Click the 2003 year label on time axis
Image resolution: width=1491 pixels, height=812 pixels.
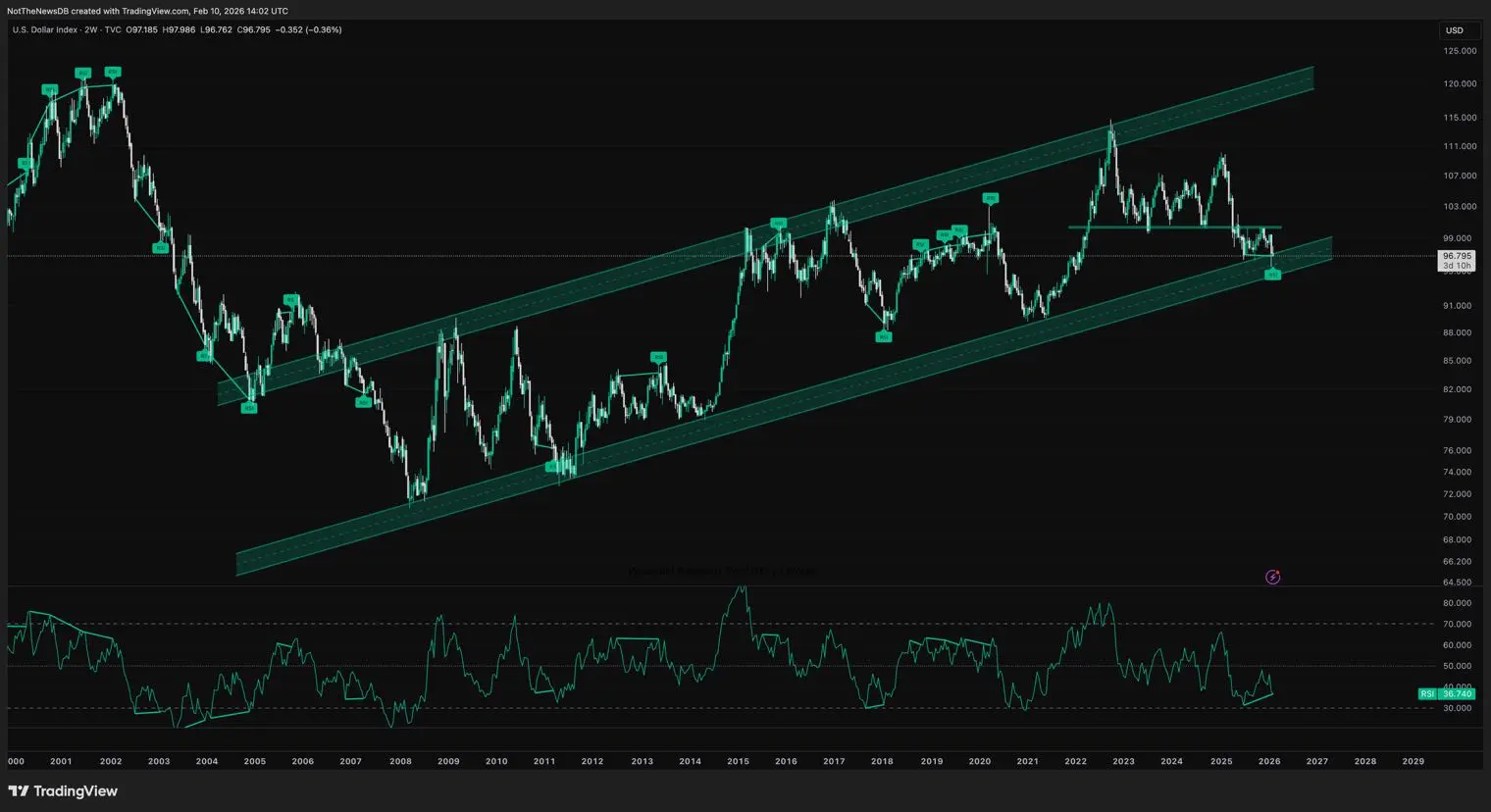click(x=159, y=761)
